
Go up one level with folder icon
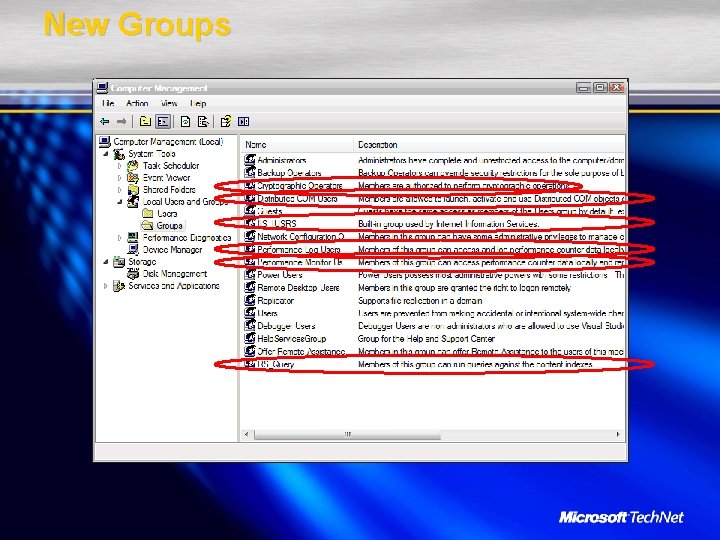pos(145,121)
